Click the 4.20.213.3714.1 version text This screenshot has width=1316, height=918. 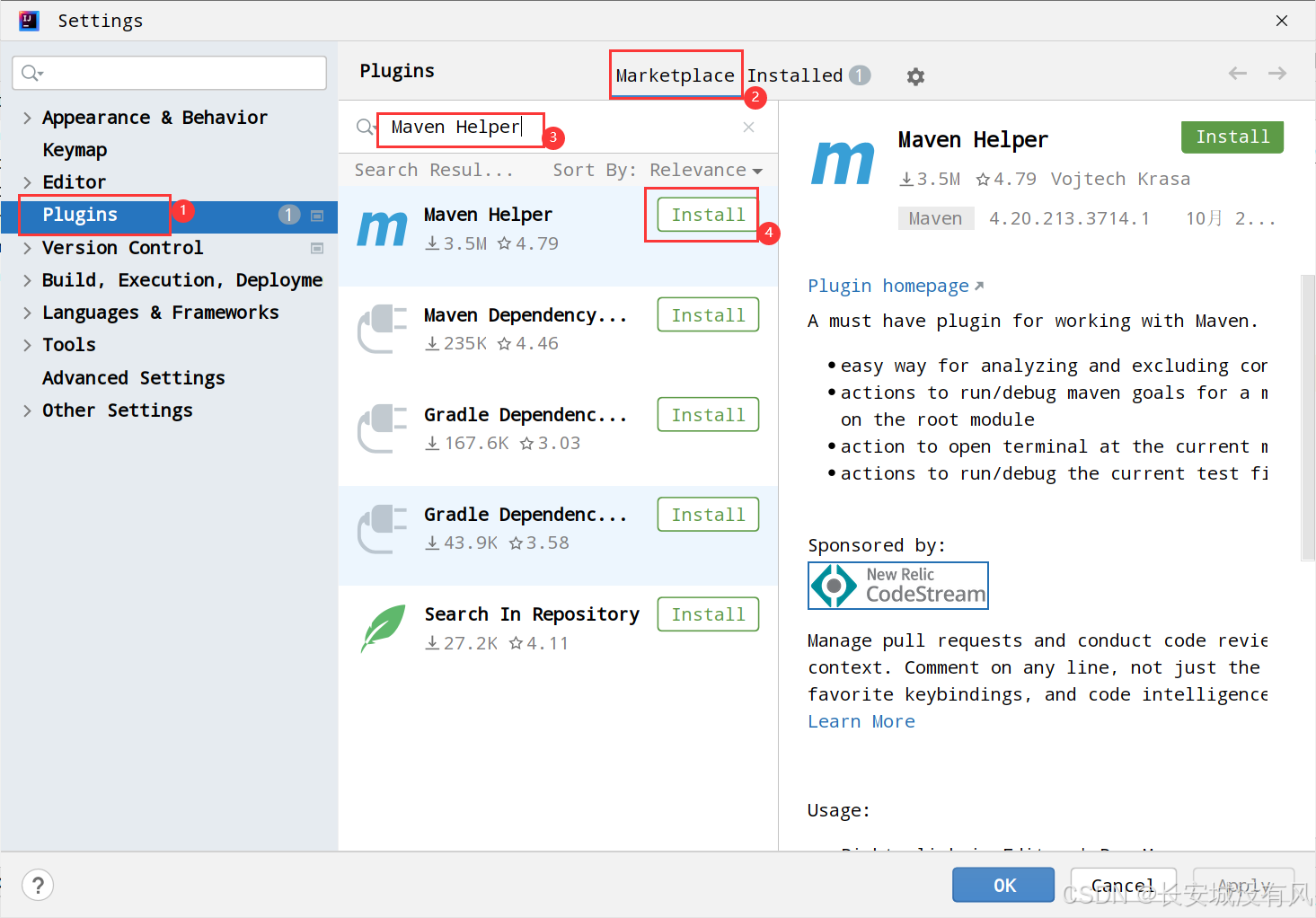coord(1069,218)
